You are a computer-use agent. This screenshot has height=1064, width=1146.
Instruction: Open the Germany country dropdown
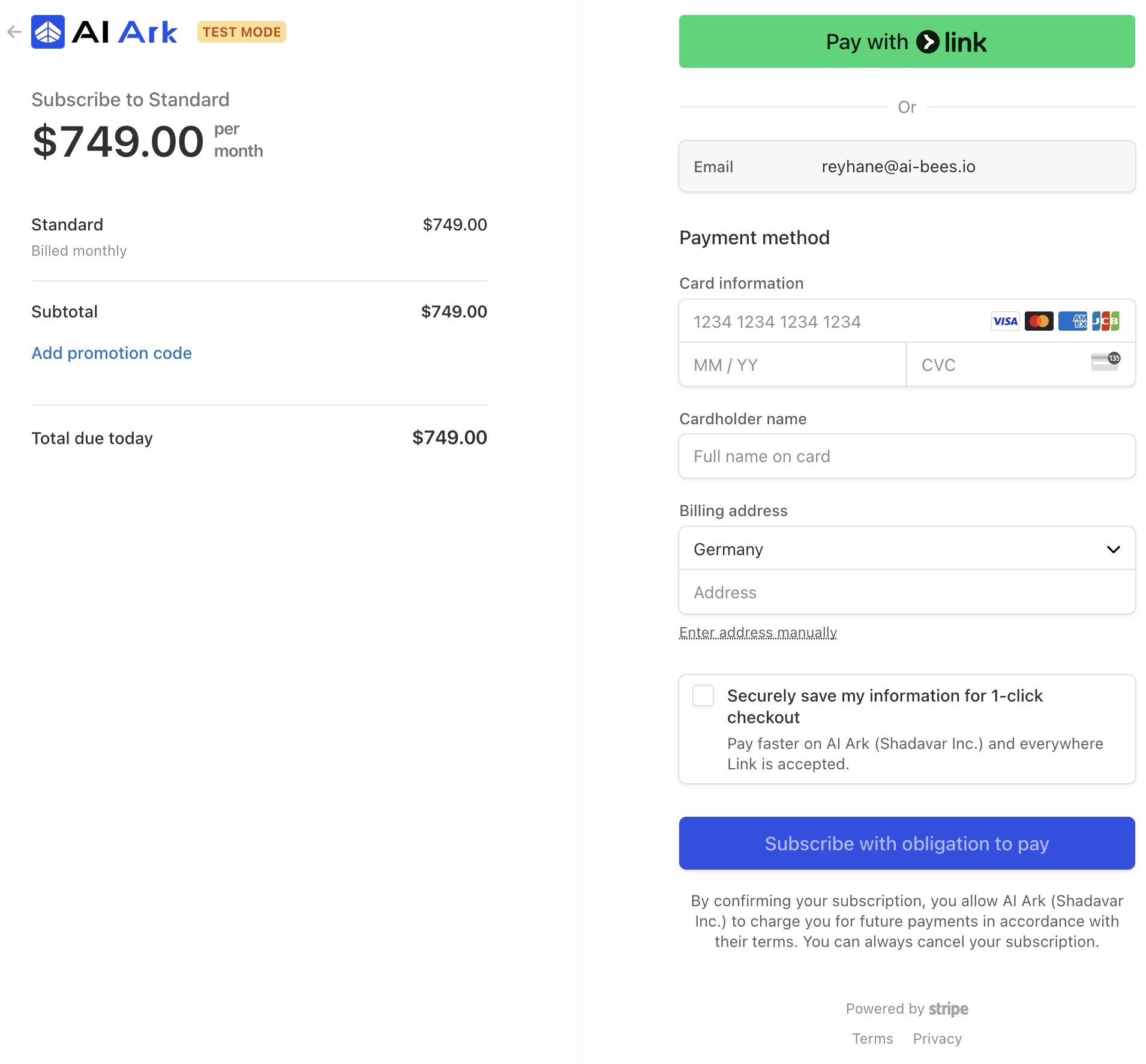[x=907, y=549]
